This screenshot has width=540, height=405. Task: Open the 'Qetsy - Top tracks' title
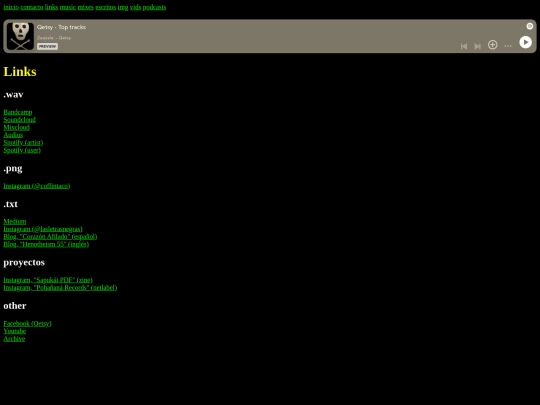[61, 27]
